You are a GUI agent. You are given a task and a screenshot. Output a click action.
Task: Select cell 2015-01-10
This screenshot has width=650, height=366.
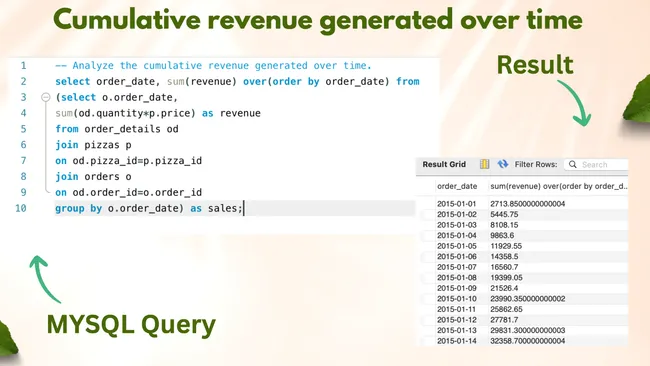(456, 299)
